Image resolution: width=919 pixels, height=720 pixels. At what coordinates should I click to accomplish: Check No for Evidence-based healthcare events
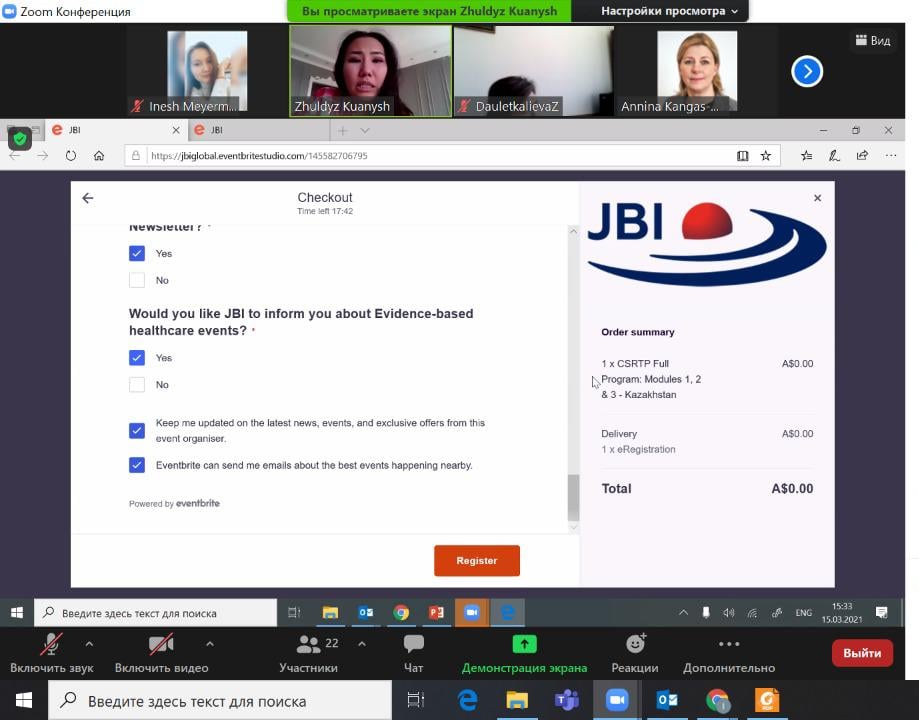pos(137,385)
